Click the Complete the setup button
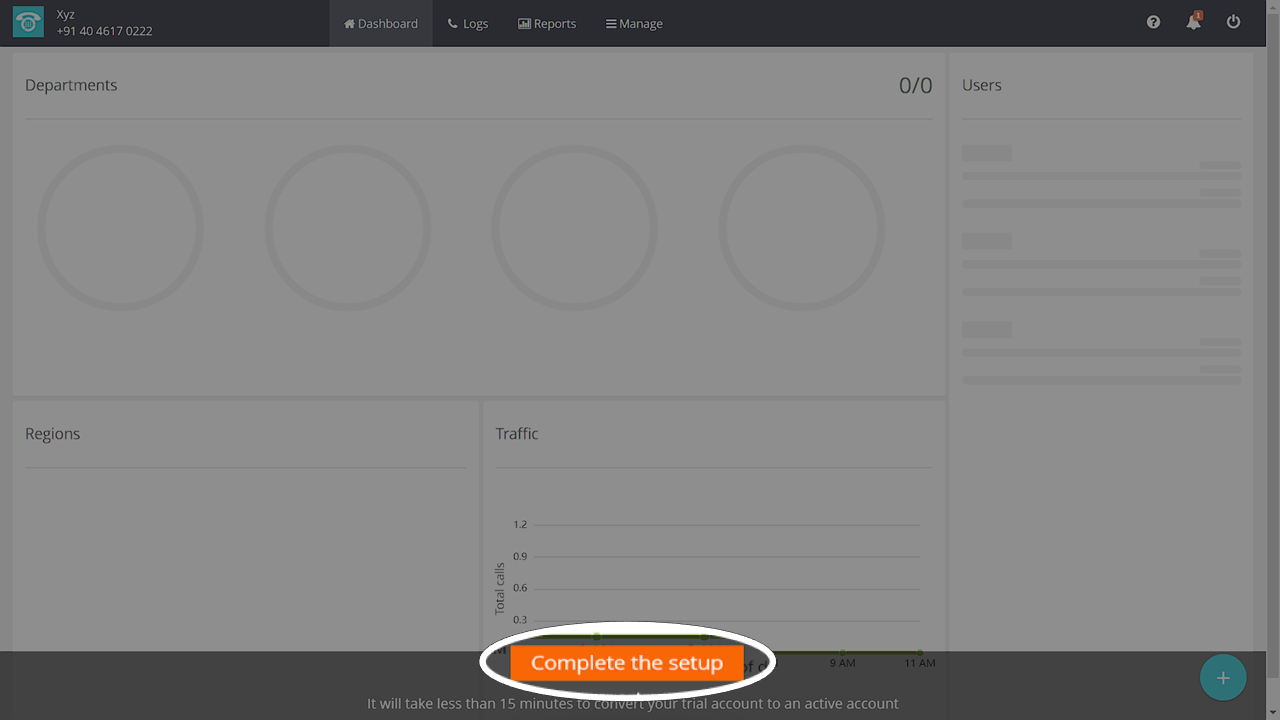The width and height of the screenshot is (1280, 720). [x=627, y=663]
